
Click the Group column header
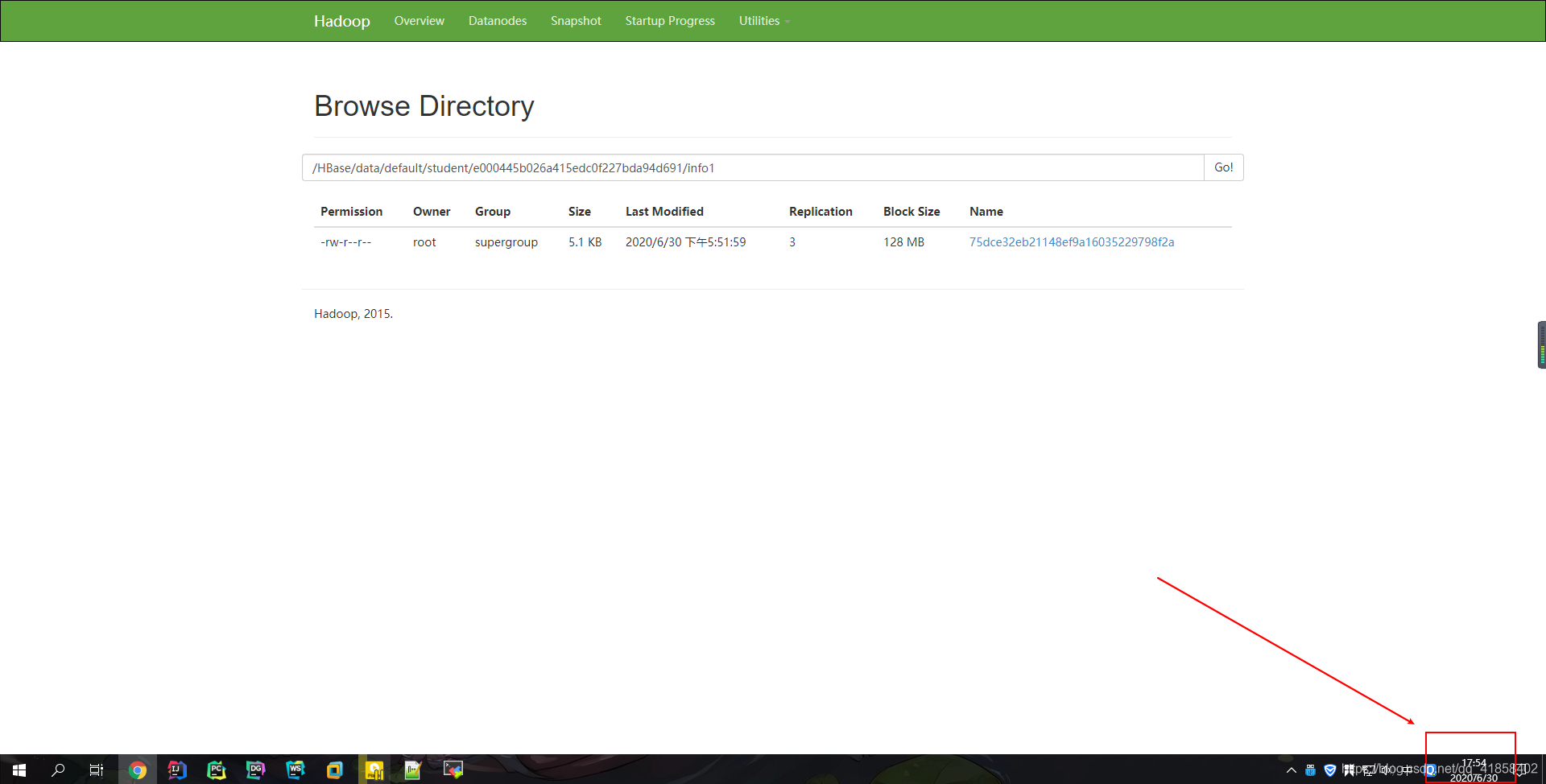493,212
